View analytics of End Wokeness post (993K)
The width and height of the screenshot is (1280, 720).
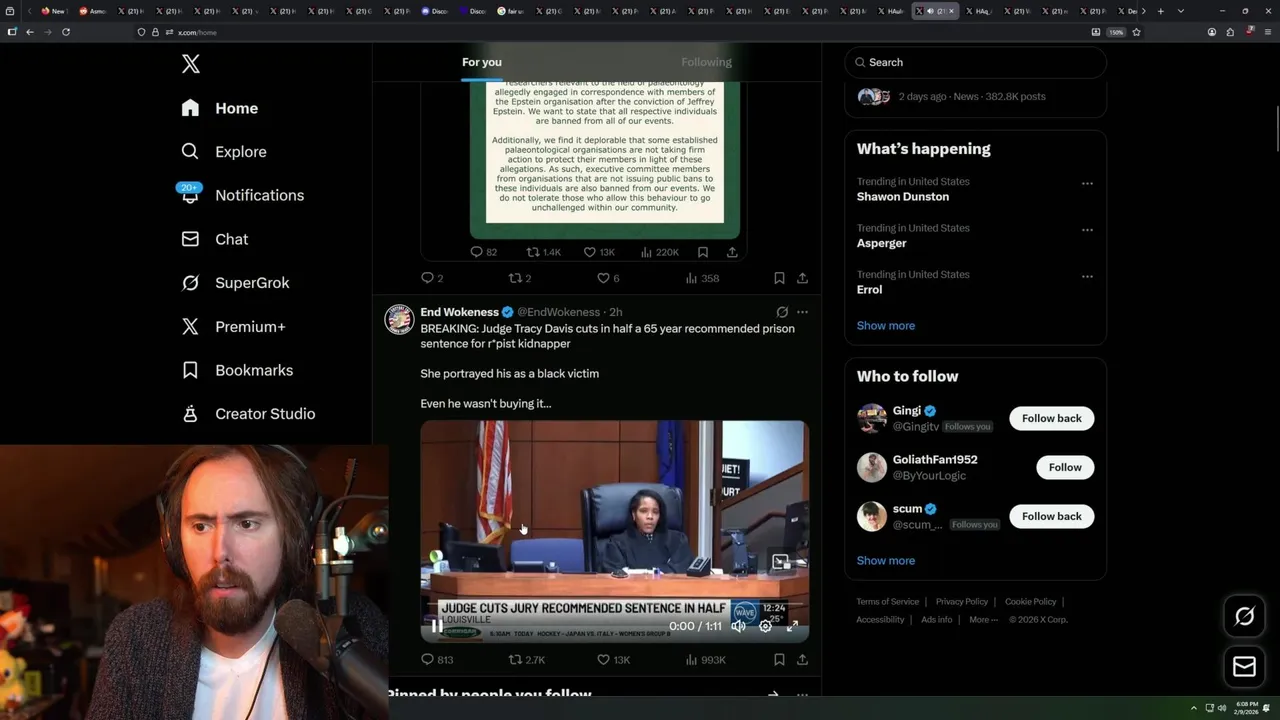705,660
